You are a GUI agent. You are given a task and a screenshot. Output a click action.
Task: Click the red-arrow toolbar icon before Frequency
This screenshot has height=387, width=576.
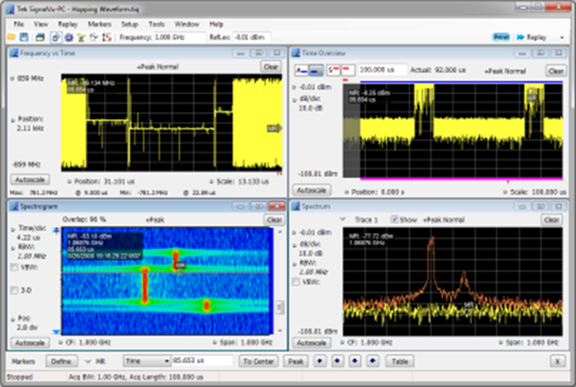pyautogui.click(x=107, y=37)
